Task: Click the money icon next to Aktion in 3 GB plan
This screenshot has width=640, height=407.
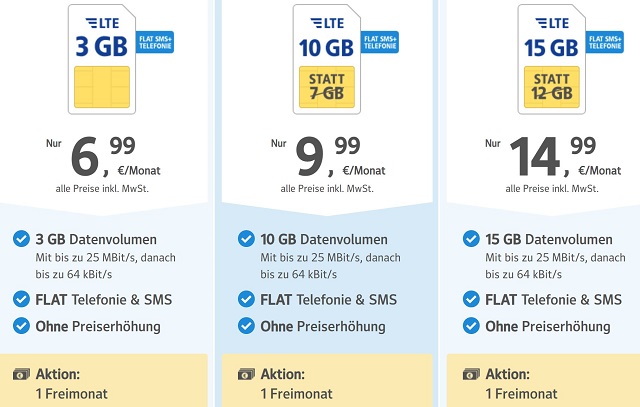Action: [x=20, y=375]
